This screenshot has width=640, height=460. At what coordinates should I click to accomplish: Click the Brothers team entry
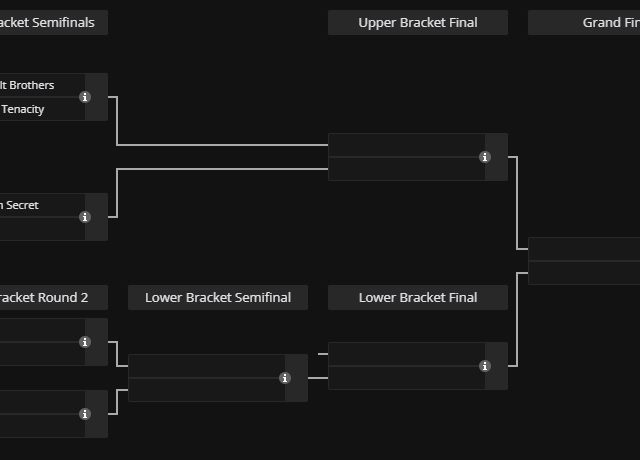click(x=35, y=85)
